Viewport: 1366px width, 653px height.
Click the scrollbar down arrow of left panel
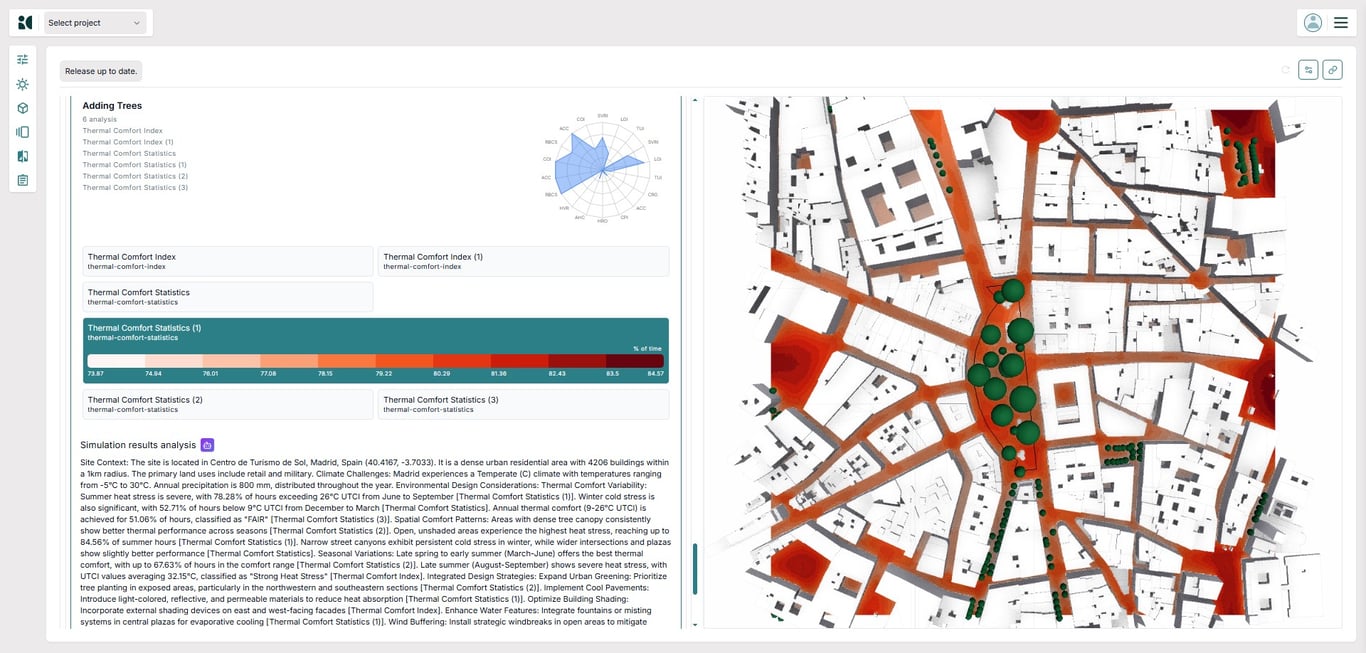tap(695, 624)
